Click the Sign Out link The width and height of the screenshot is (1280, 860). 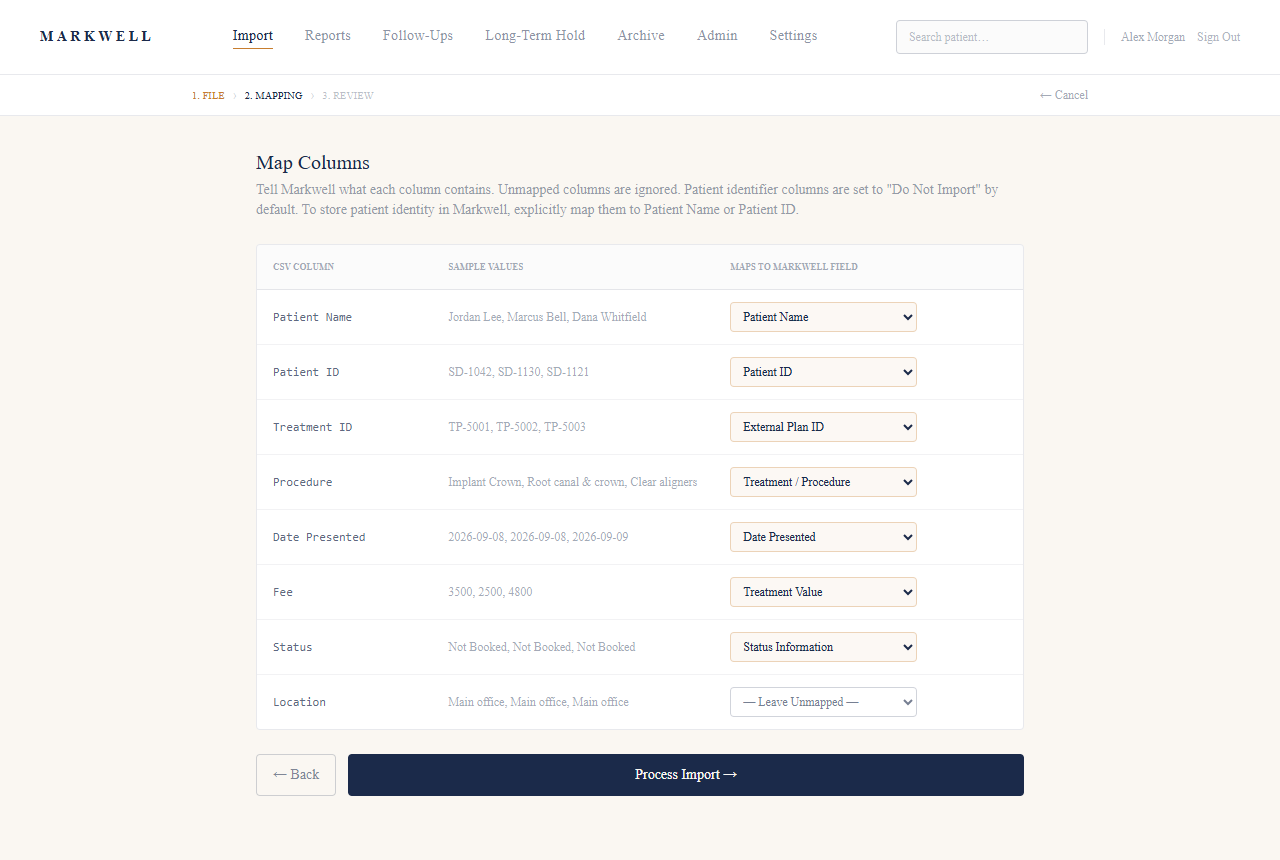(1218, 37)
